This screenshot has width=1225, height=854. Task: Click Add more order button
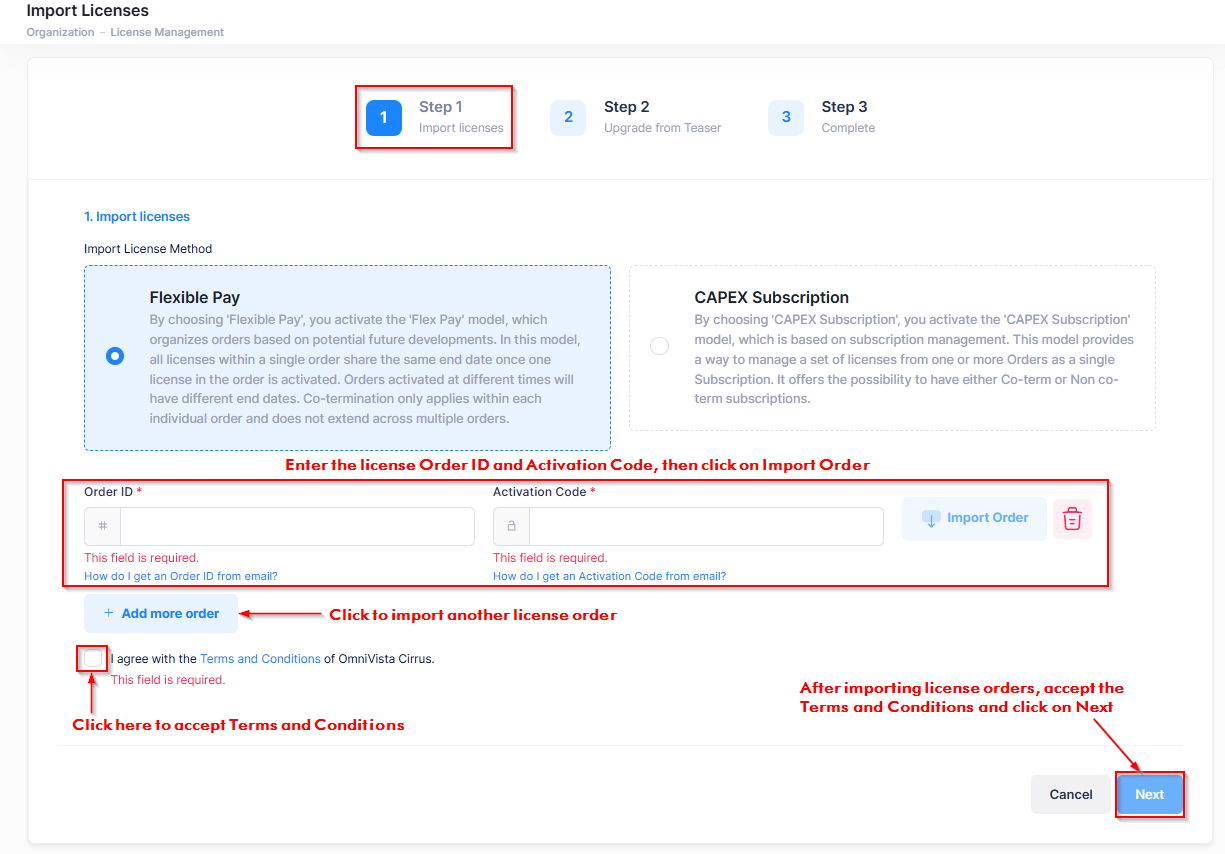click(161, 614)
